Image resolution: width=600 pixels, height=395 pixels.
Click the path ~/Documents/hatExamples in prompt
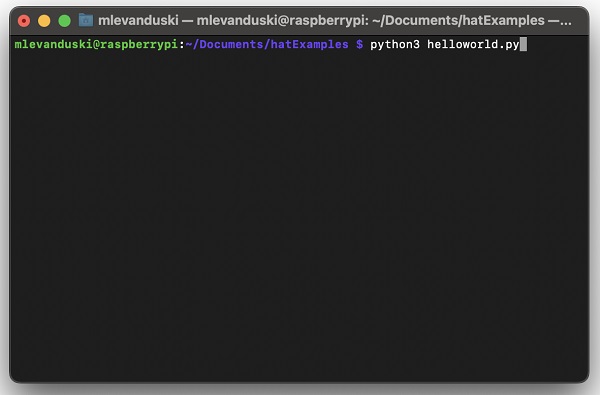[267, 44]
